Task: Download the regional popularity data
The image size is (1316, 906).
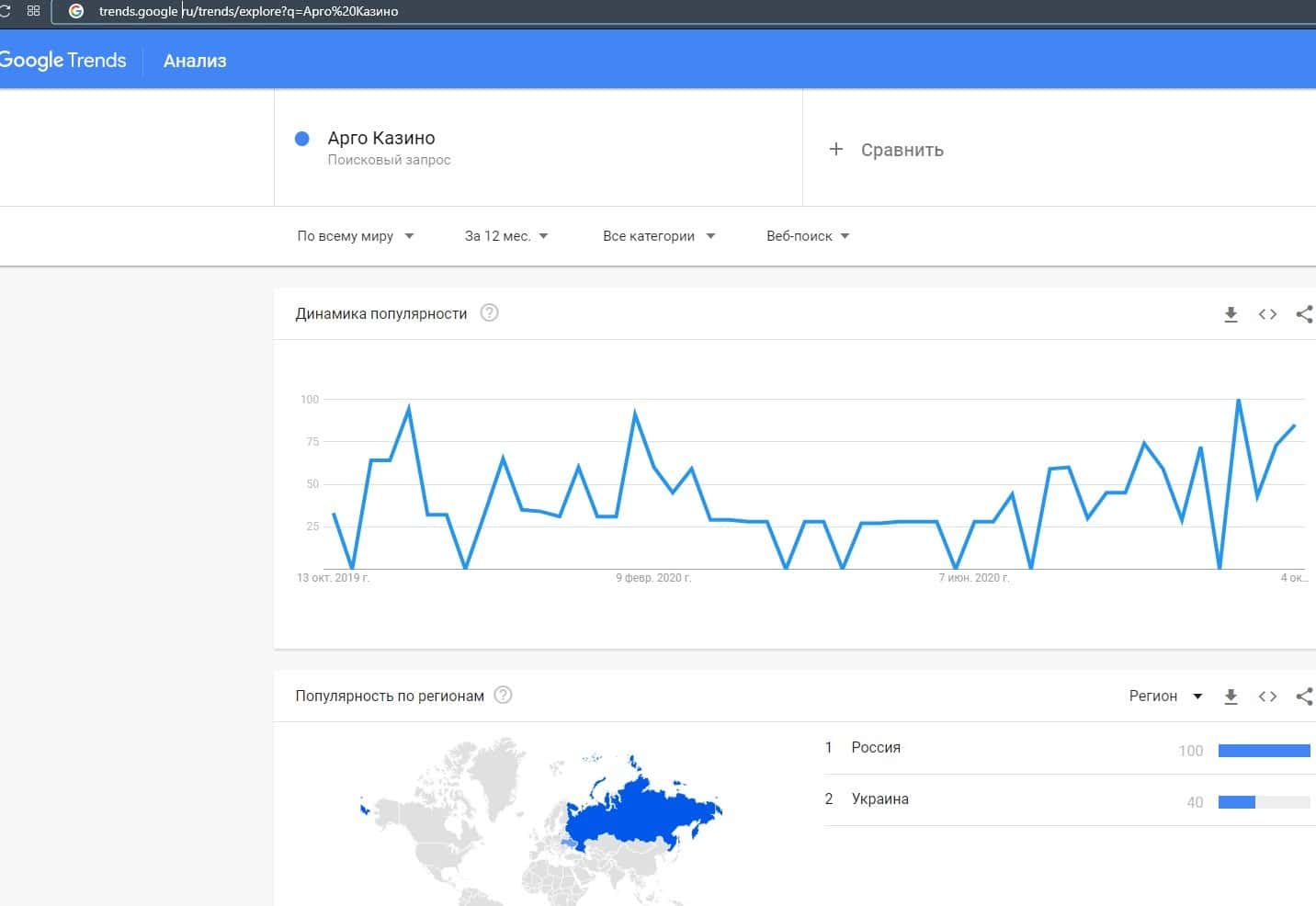Action: pyautogui.click(x=1231, y=696)
